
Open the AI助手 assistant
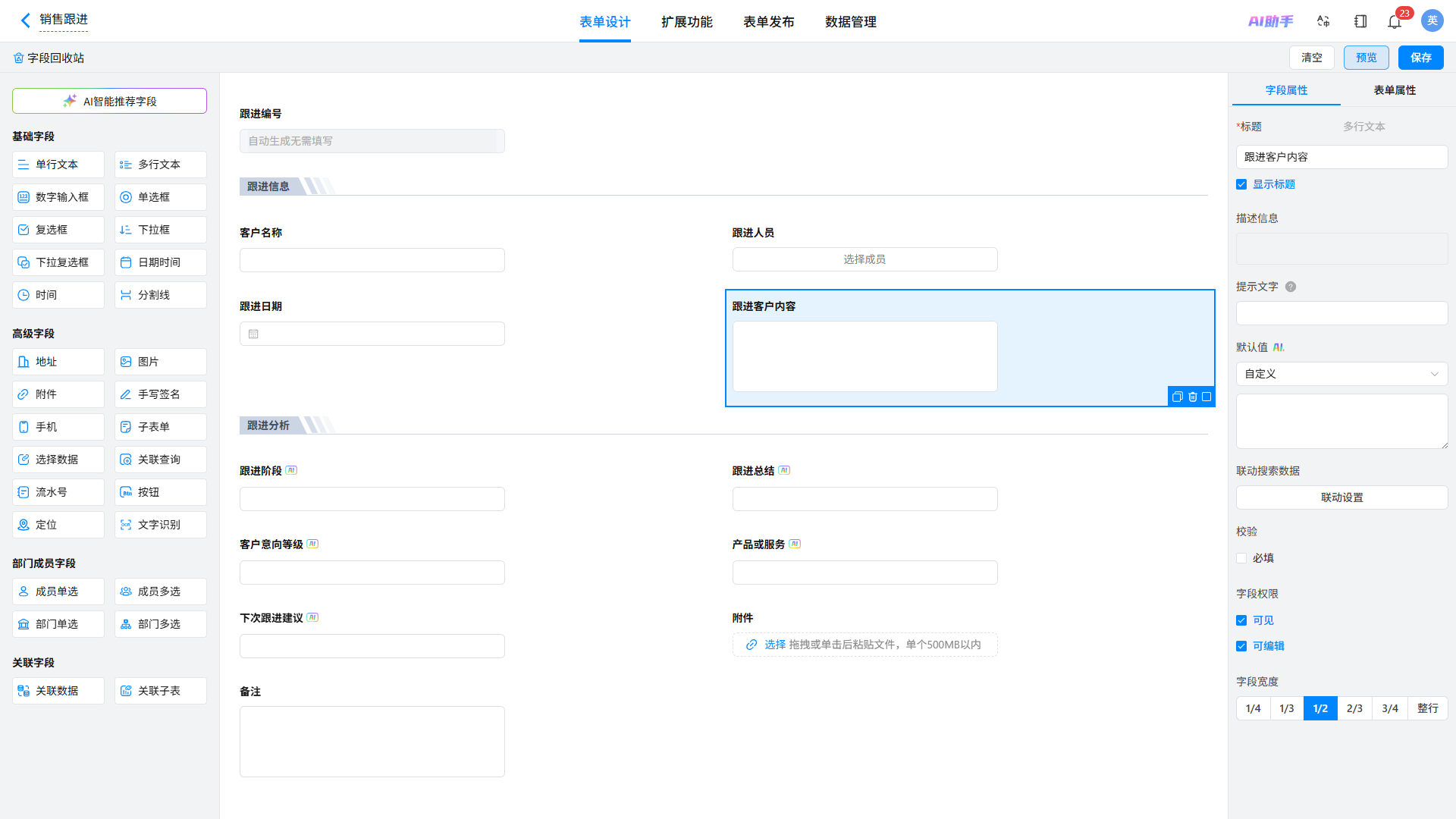tap(1271, 21)
